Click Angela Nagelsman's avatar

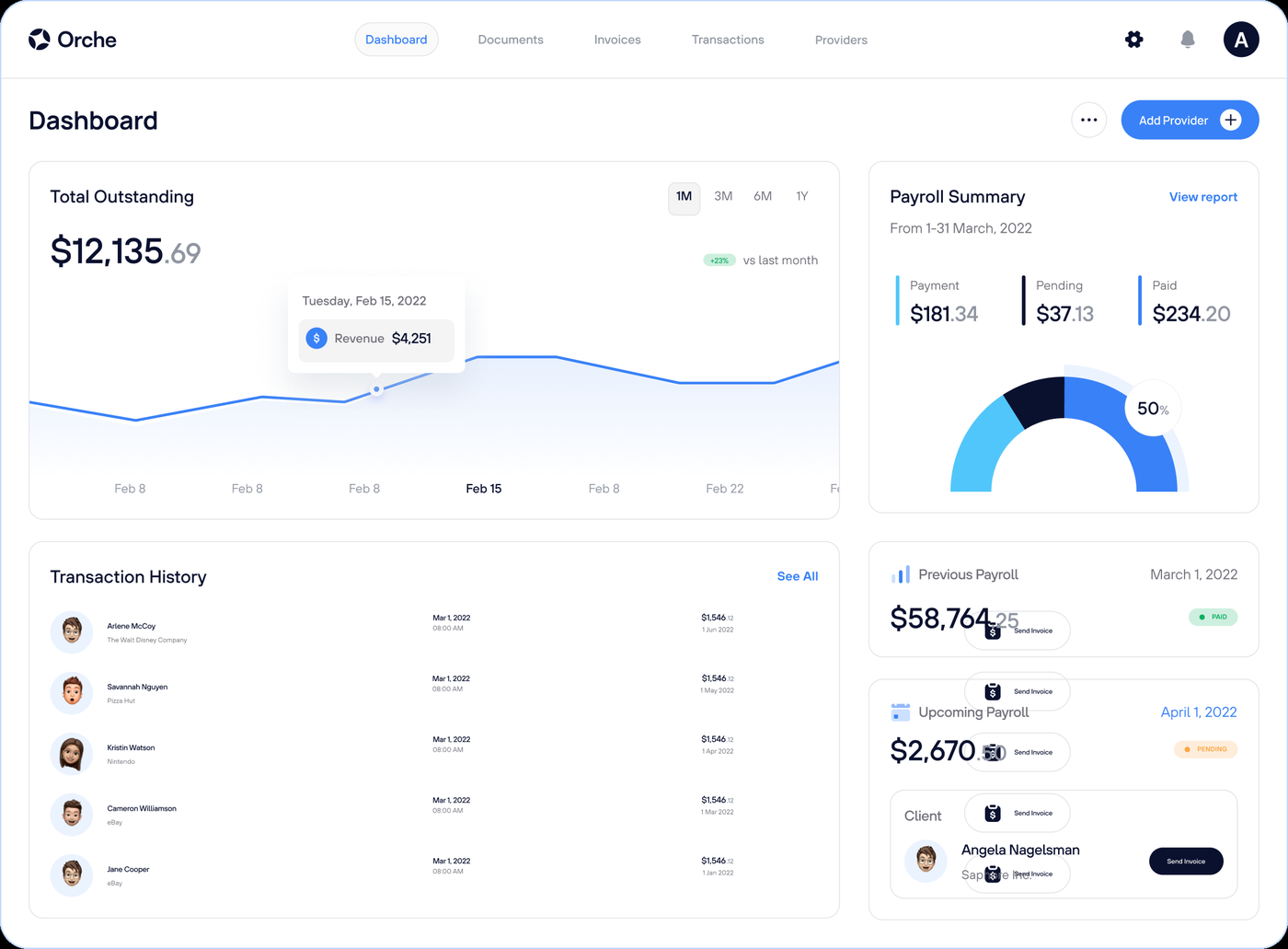(926, 861)
